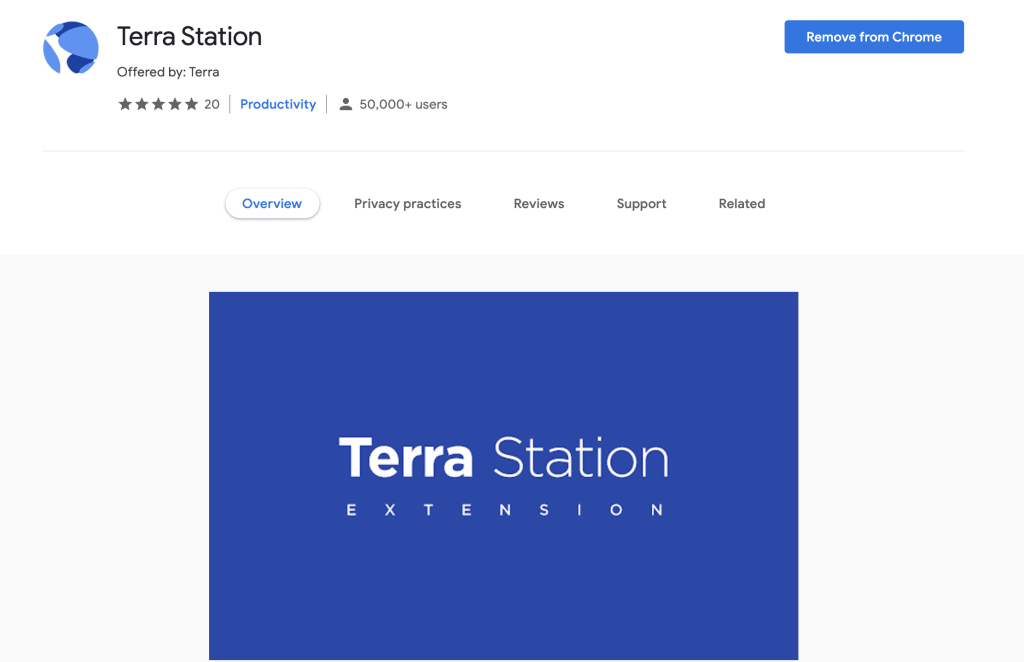Click the Terra Station globe logo icon
The height and width of the screenshot is (662, 1024).
click(71, 48)
